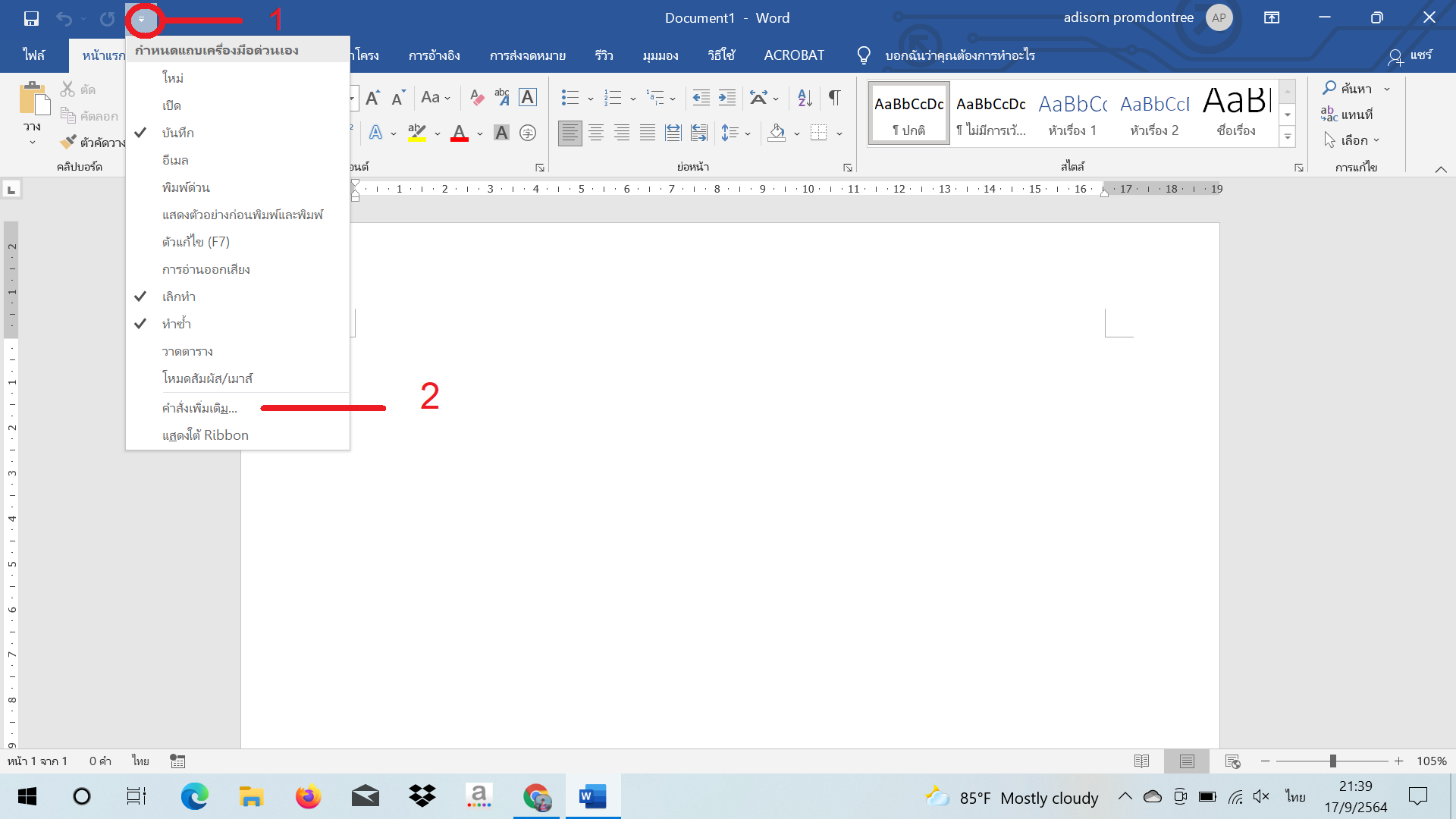Open the ACROBAT ribbon tab
The image size is (1456, 819).
pyautogui.click(x=793, y=55)
